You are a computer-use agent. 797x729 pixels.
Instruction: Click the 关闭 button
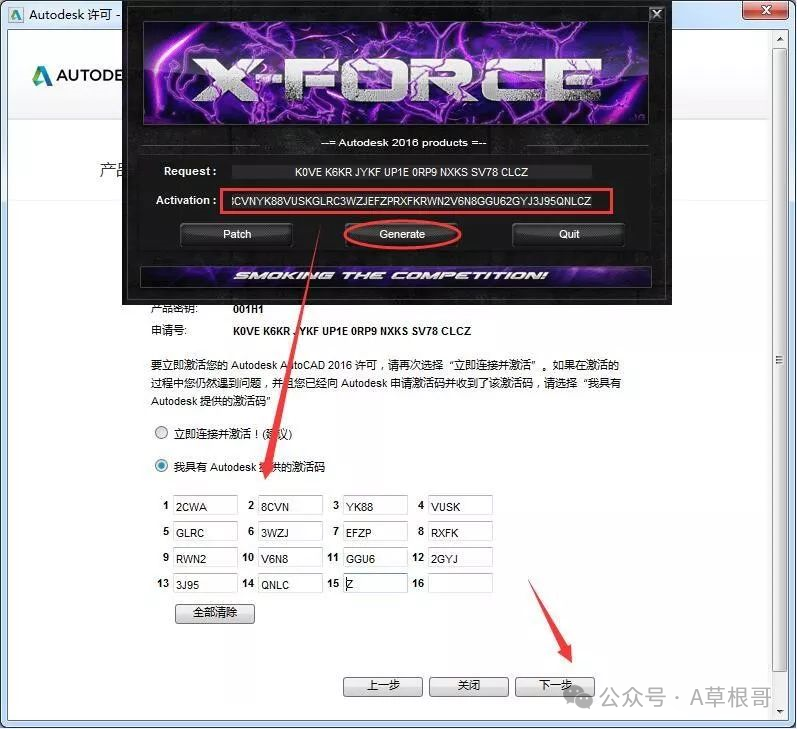coord(468,686)
